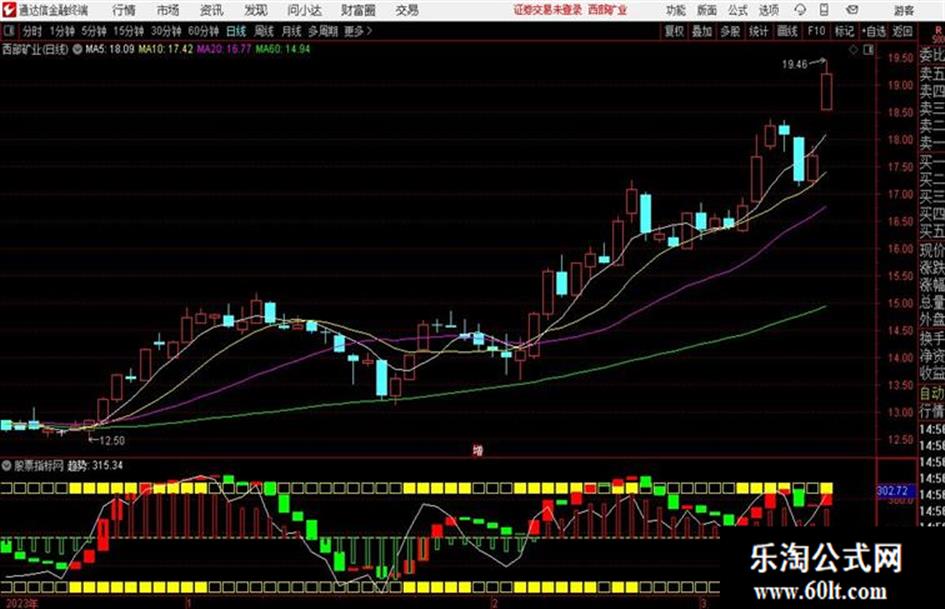This screenshot has height=609, width=945.
Task: Open F10 company info
Action: coord(816,31)
